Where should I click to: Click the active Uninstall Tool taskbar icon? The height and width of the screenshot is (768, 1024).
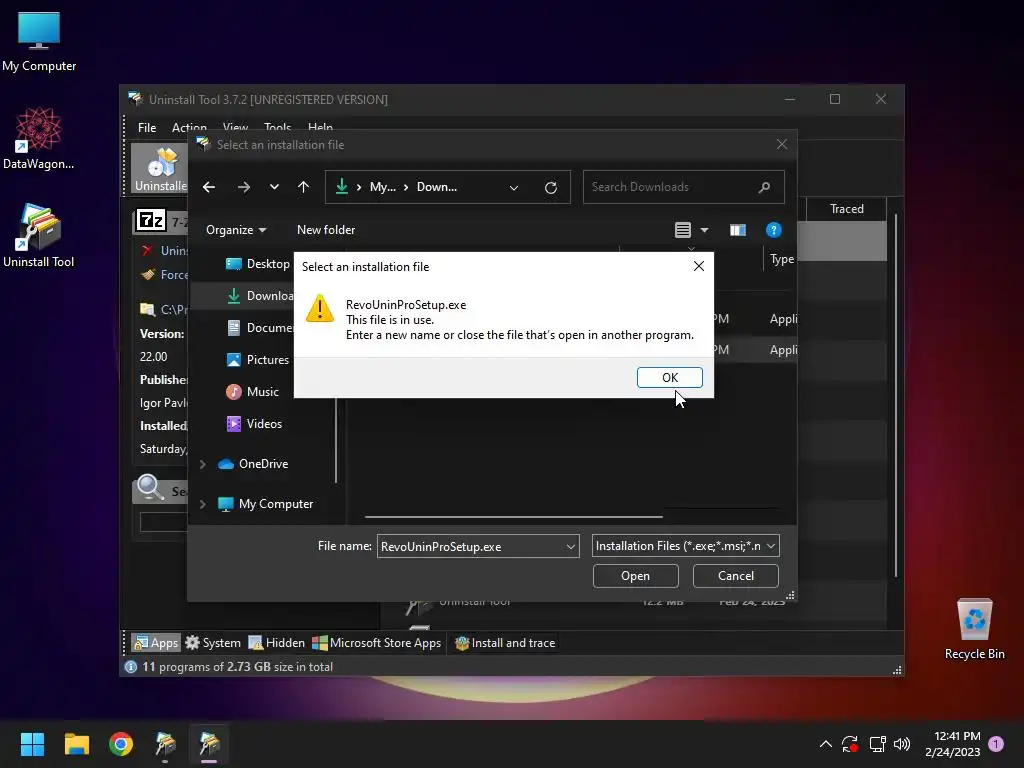pyautogui.click(x=210, y=744)
